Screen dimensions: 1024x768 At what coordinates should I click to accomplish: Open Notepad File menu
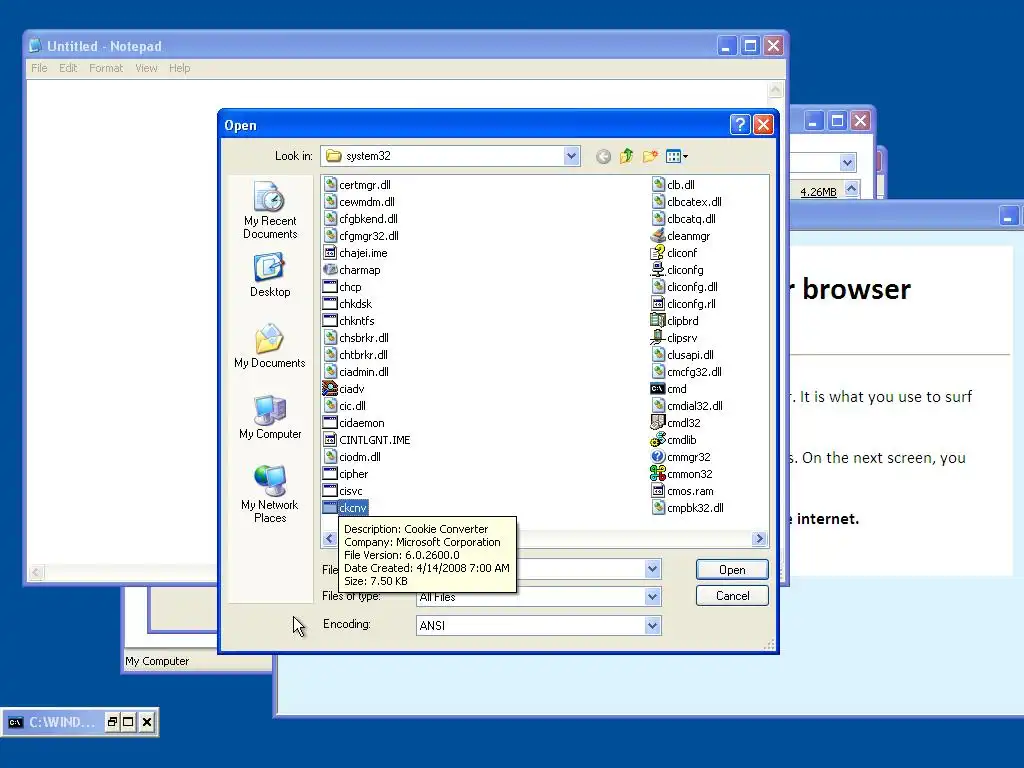(x=39, y=68)
